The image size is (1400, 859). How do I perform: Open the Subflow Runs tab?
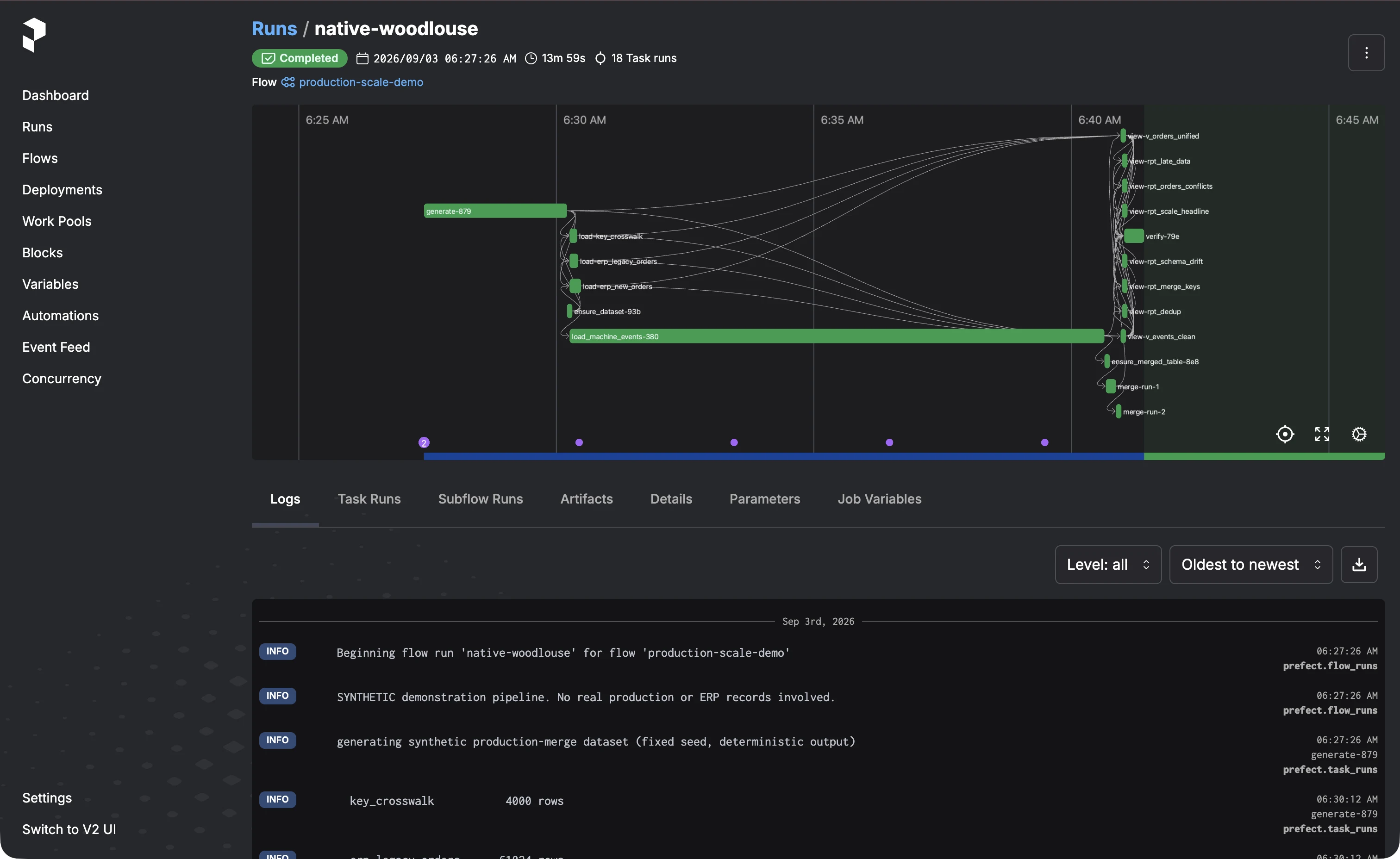480,499
